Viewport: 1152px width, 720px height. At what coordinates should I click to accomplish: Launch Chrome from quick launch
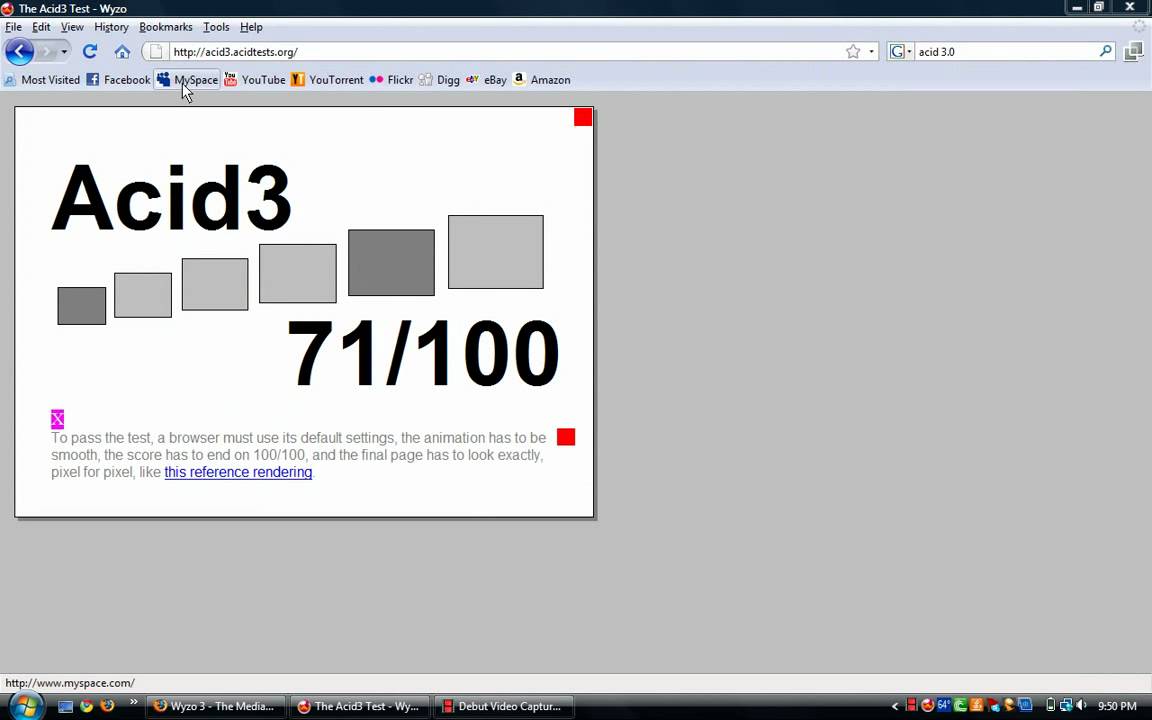click(x=87, y=706)
